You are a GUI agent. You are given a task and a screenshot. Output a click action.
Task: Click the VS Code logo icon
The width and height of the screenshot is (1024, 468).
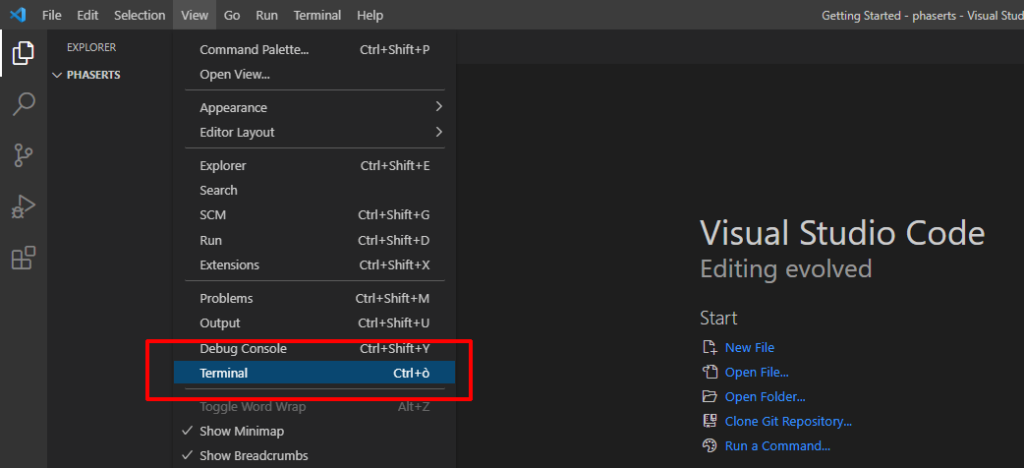18,14
